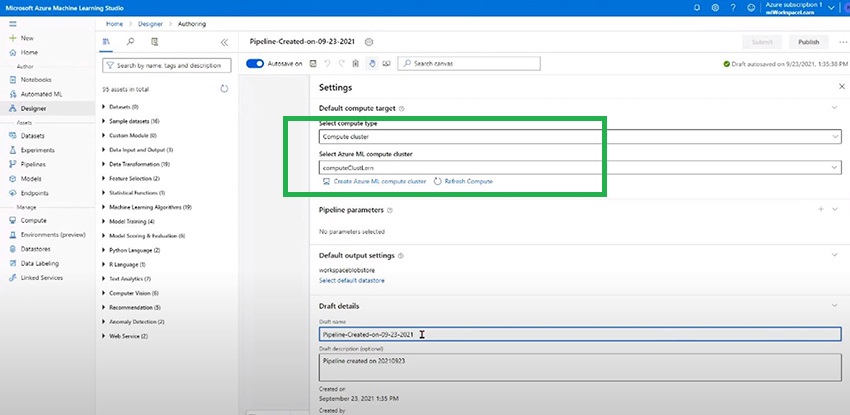The image size is (850, 415).
Task: Open the Azure ML compute cluster dropdown
Action: click(x=580, y=167)
